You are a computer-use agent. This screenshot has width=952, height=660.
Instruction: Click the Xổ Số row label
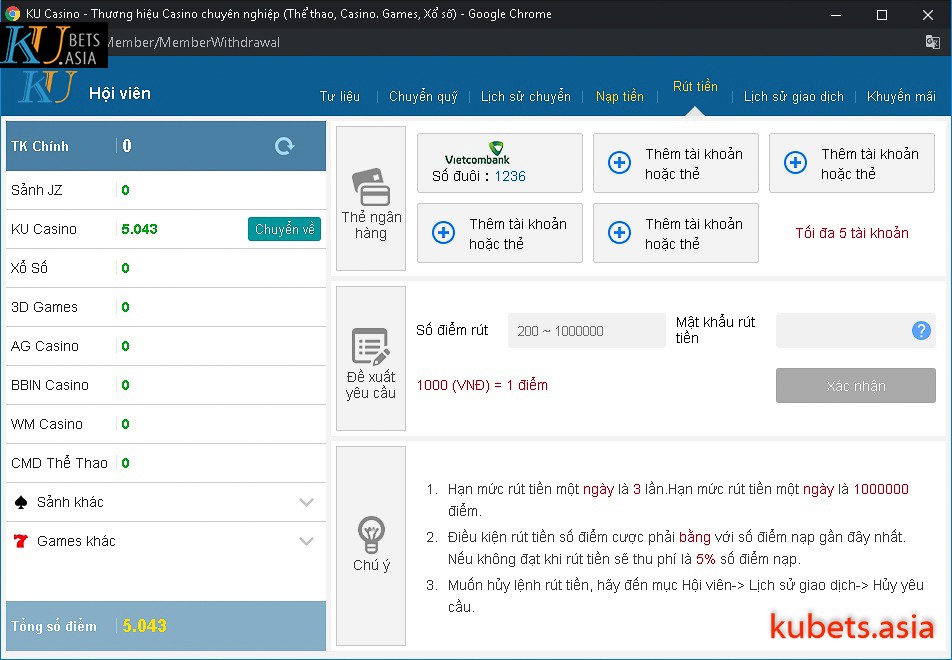(x=29, y=268)
